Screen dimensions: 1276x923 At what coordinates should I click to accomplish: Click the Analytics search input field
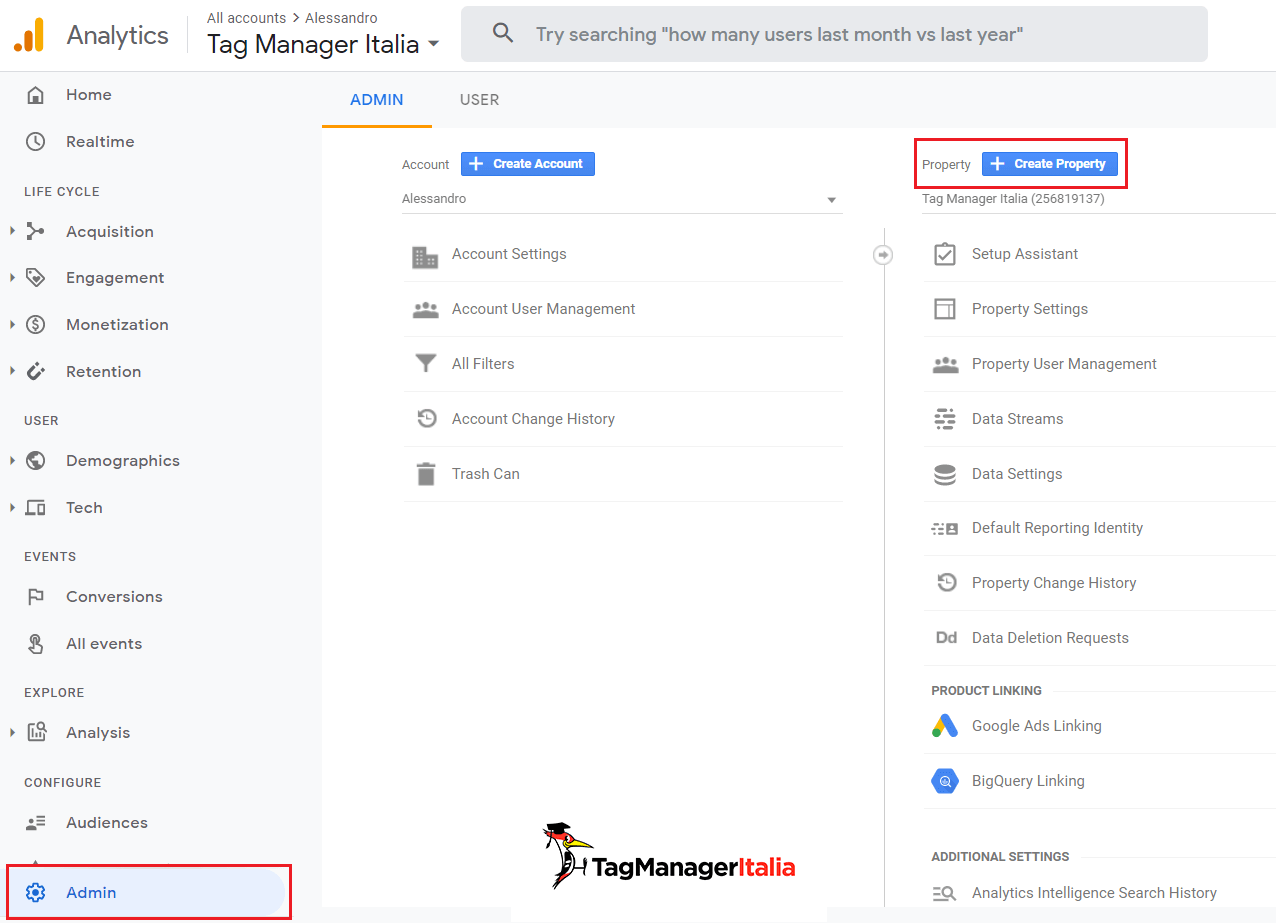834,34
